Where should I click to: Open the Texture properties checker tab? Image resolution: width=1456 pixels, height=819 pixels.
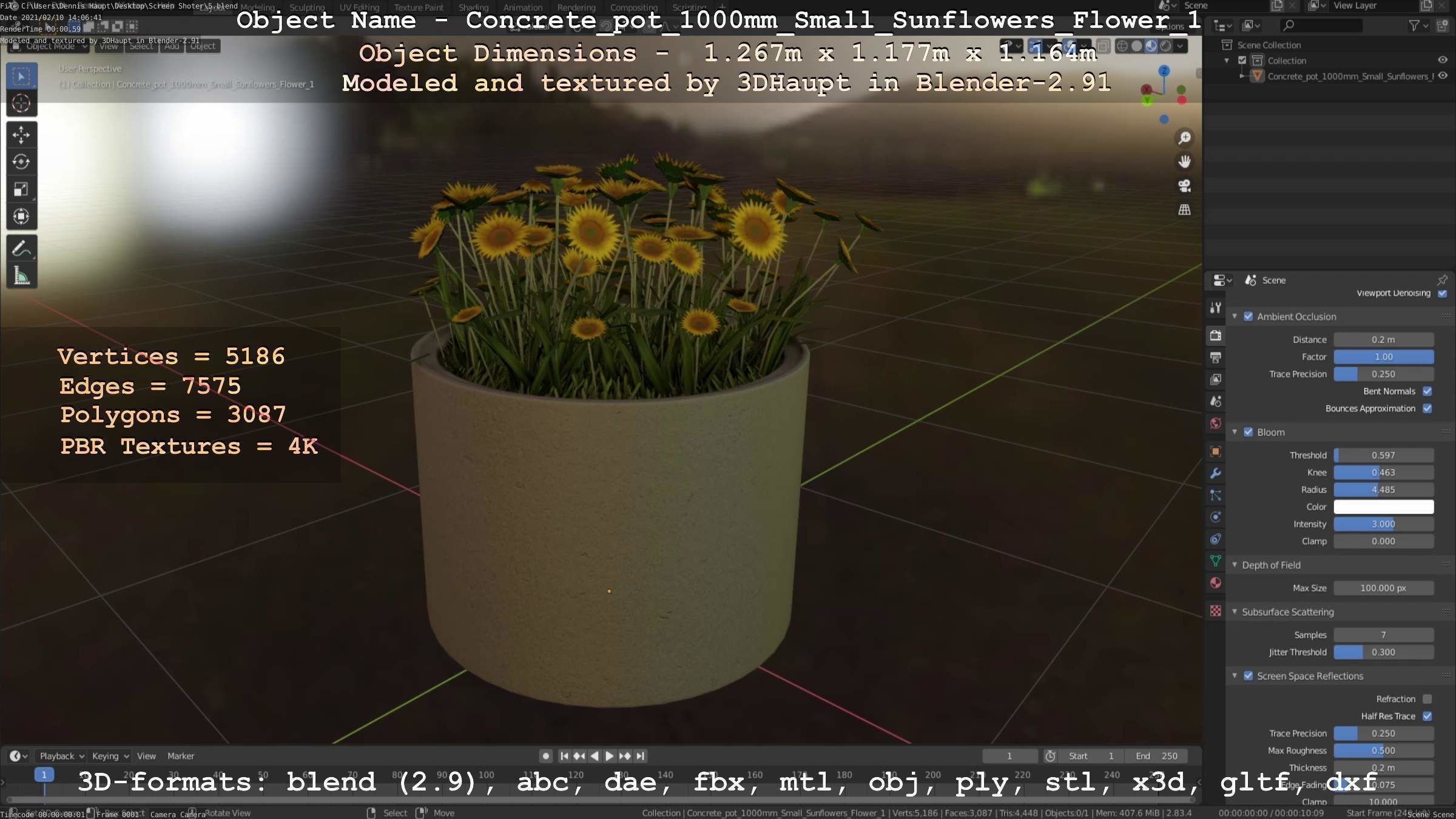1215,611
